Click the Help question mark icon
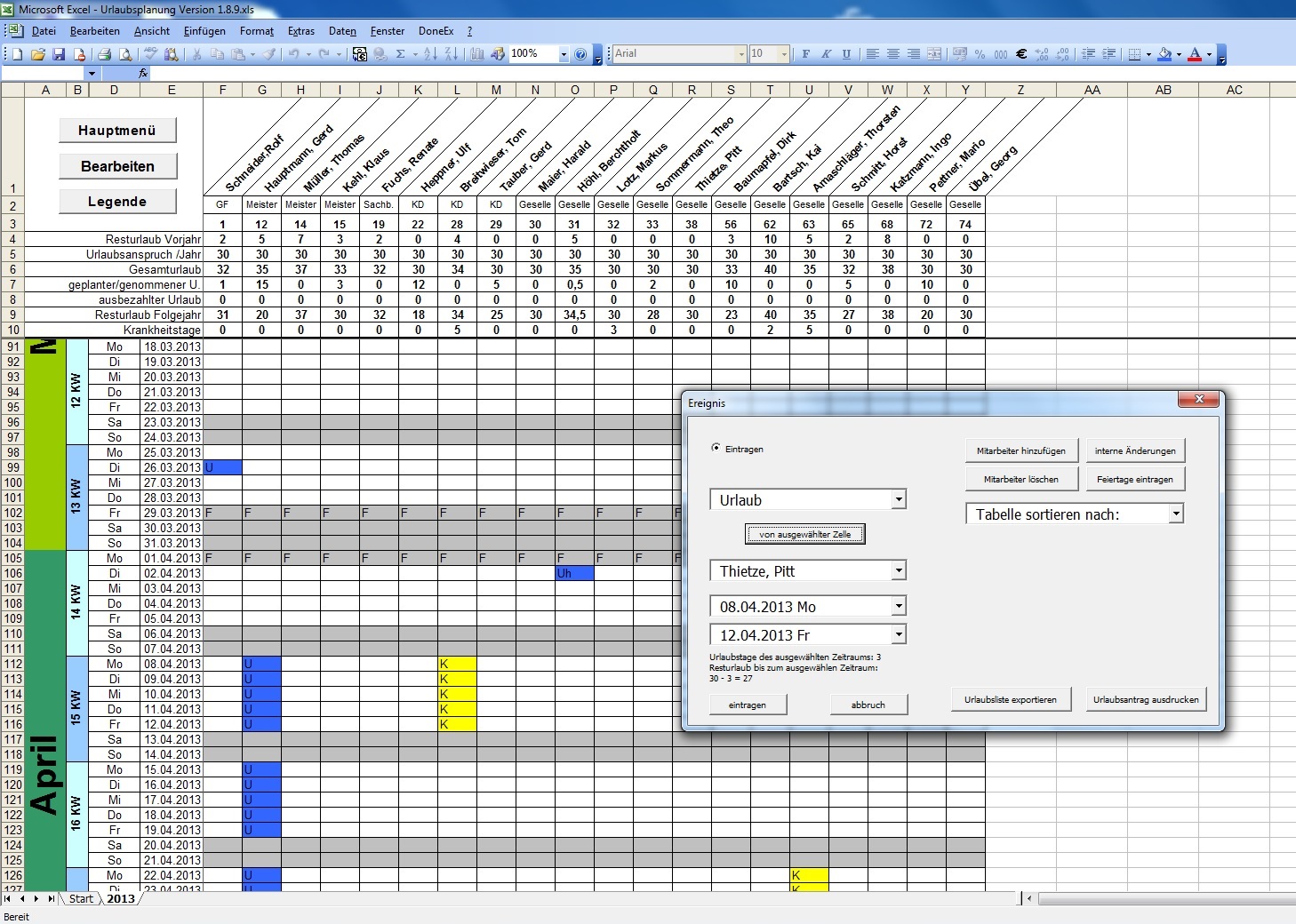 (580, 54)
